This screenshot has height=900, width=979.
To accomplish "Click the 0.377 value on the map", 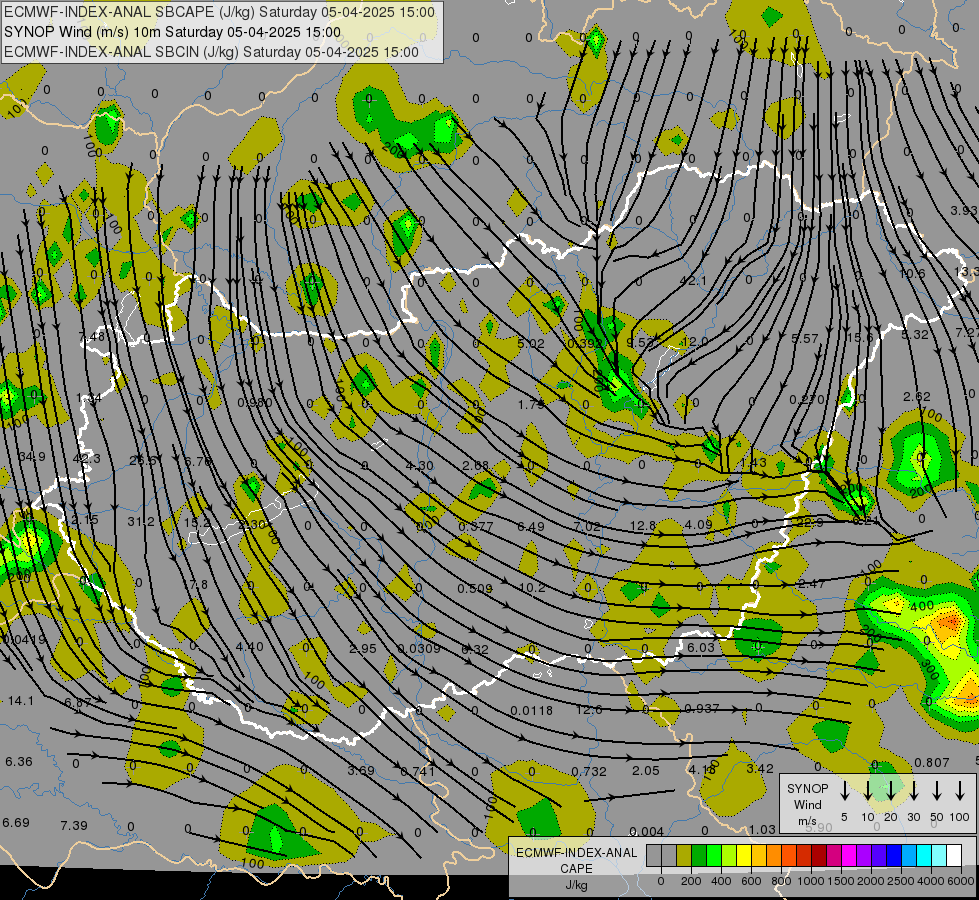I will pyautogui.click(x=476, y=527).
